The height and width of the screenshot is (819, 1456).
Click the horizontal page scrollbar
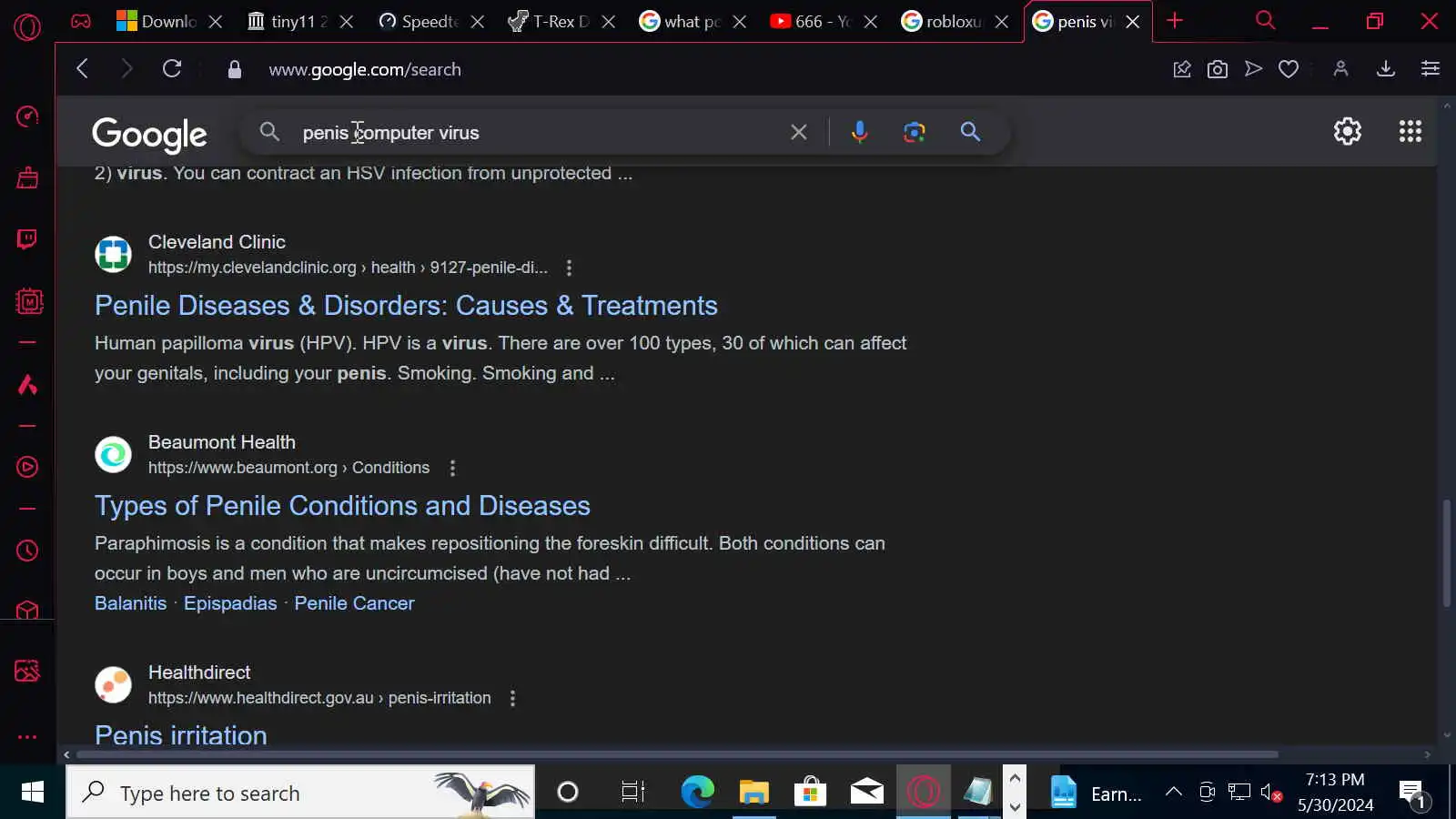(x=677, y=754)
